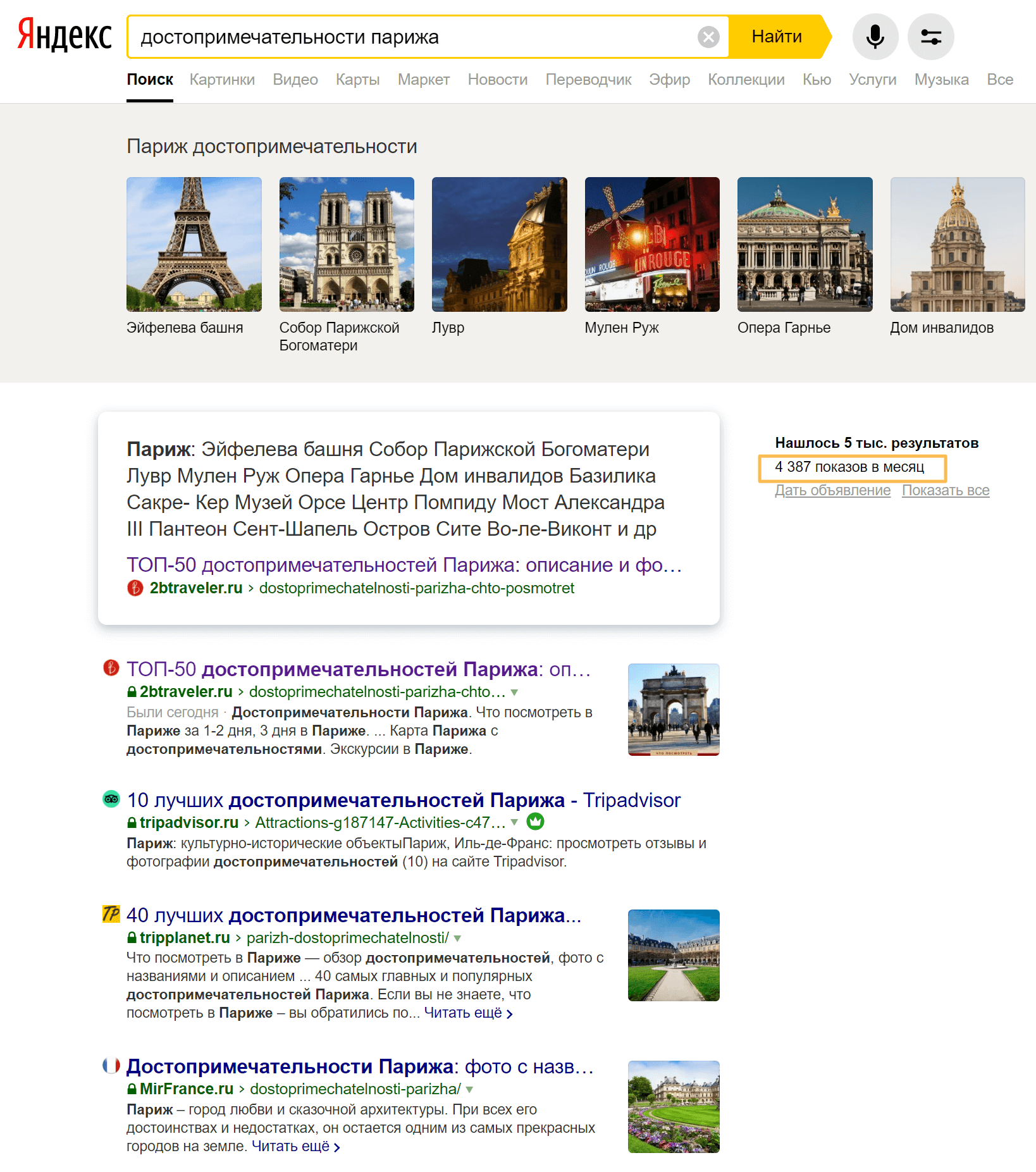
Task: Open the Услуги tab
Action: pyautogui.click(x=873, y=80)
